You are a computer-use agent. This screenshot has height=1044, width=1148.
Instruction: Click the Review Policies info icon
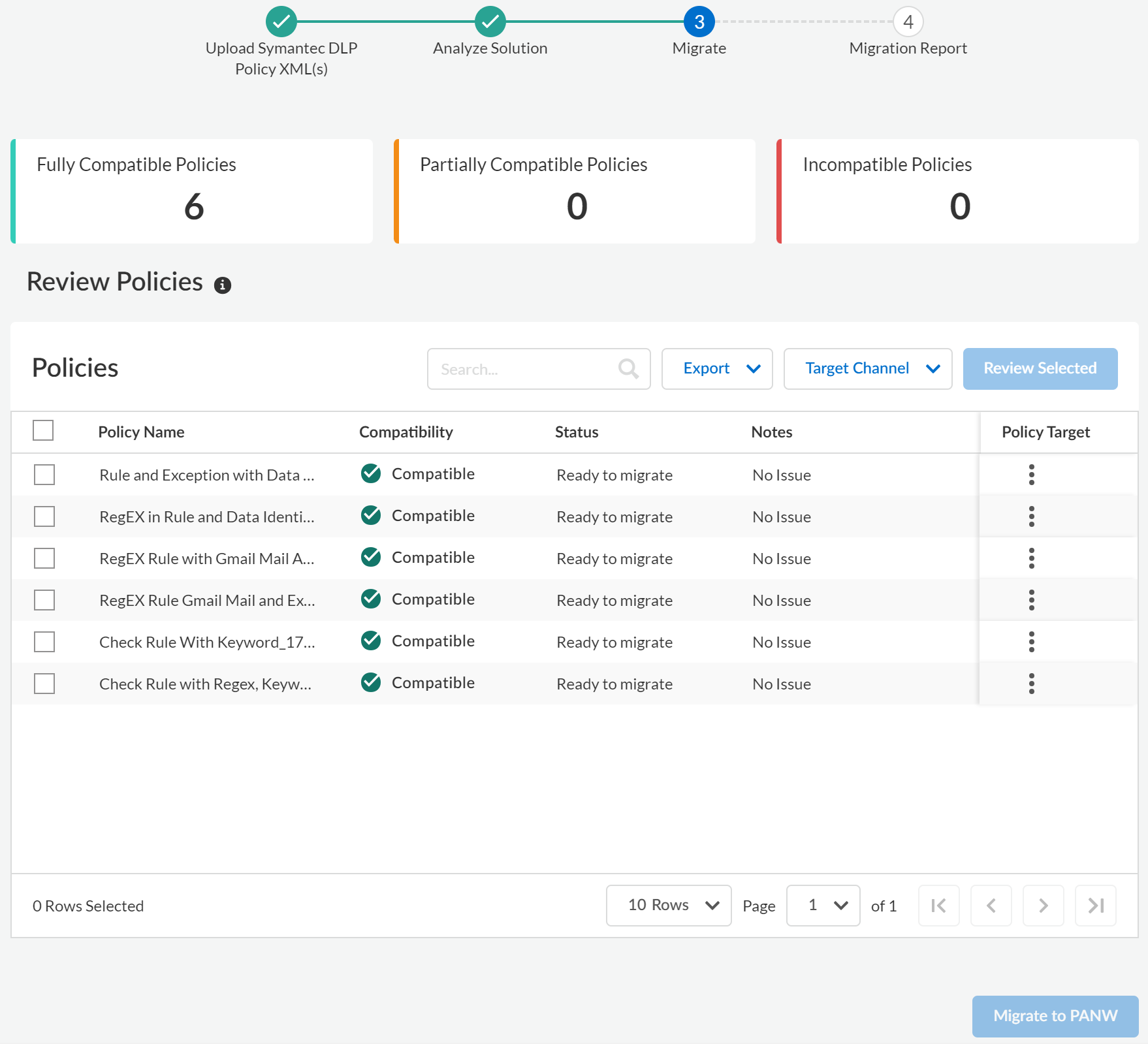click(223, 285)
